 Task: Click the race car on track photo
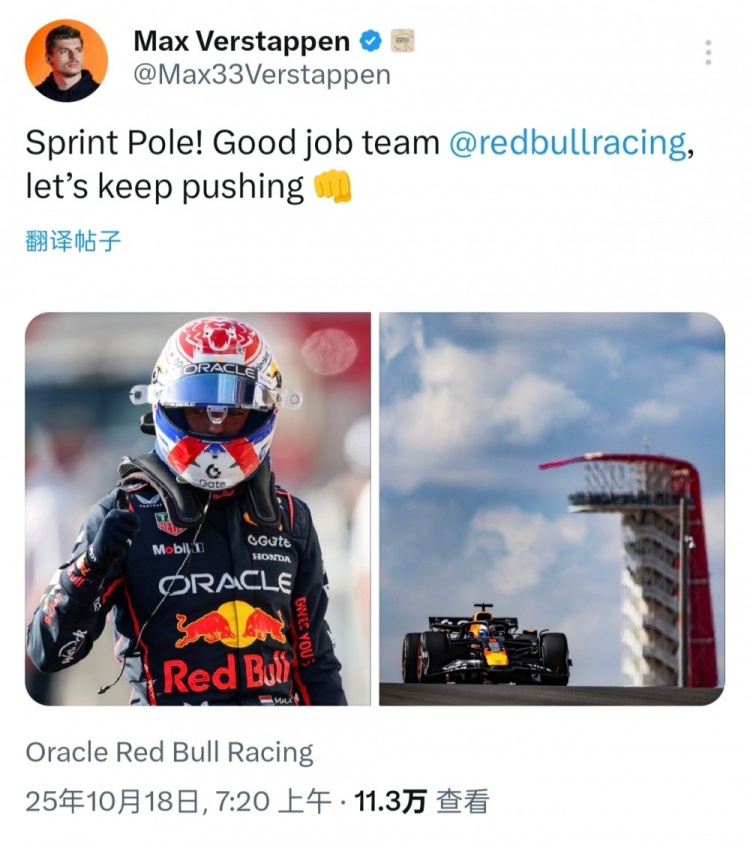[x=485, y=648]
